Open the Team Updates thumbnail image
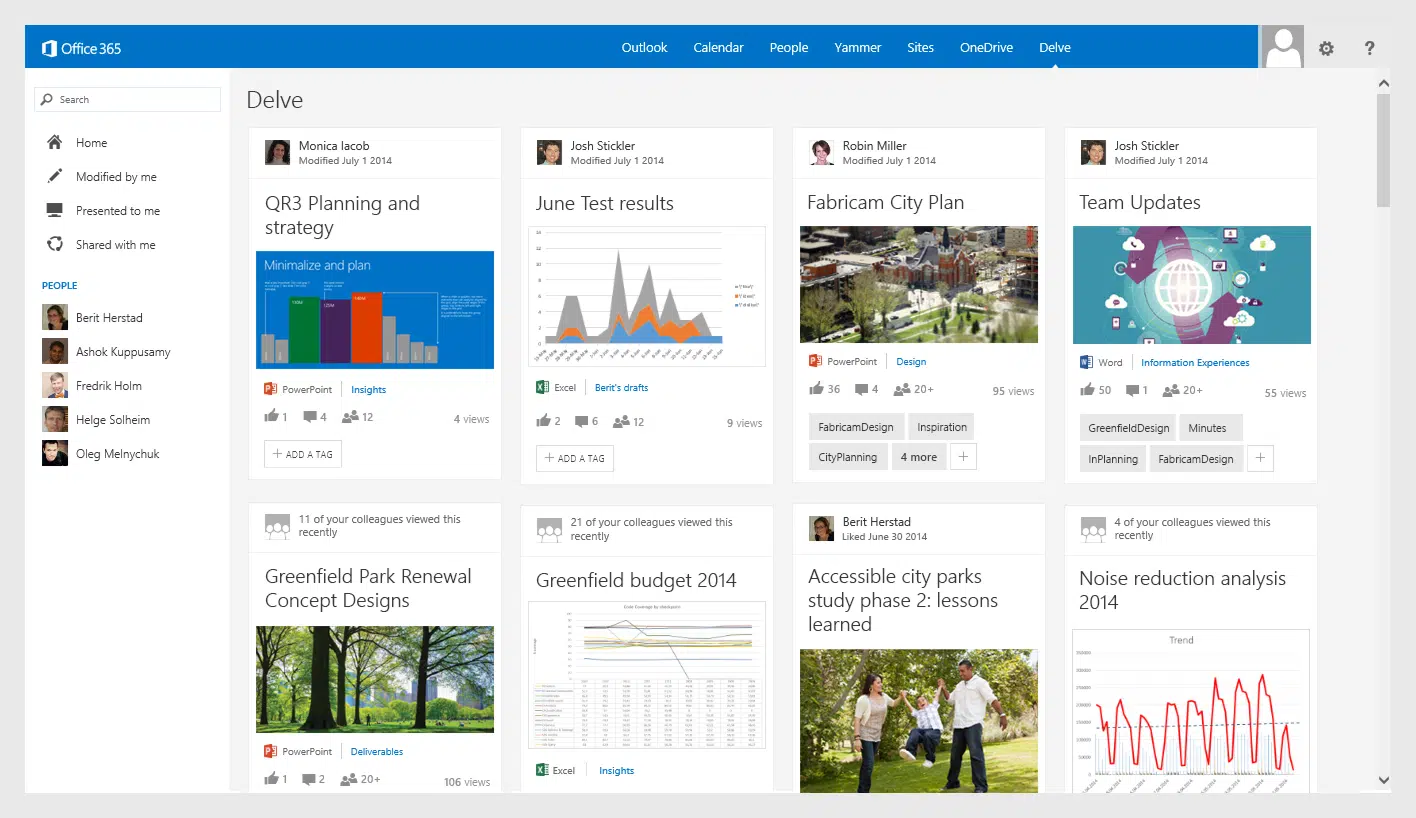This screenshot has width=1416, height=818. (1192, 285)
